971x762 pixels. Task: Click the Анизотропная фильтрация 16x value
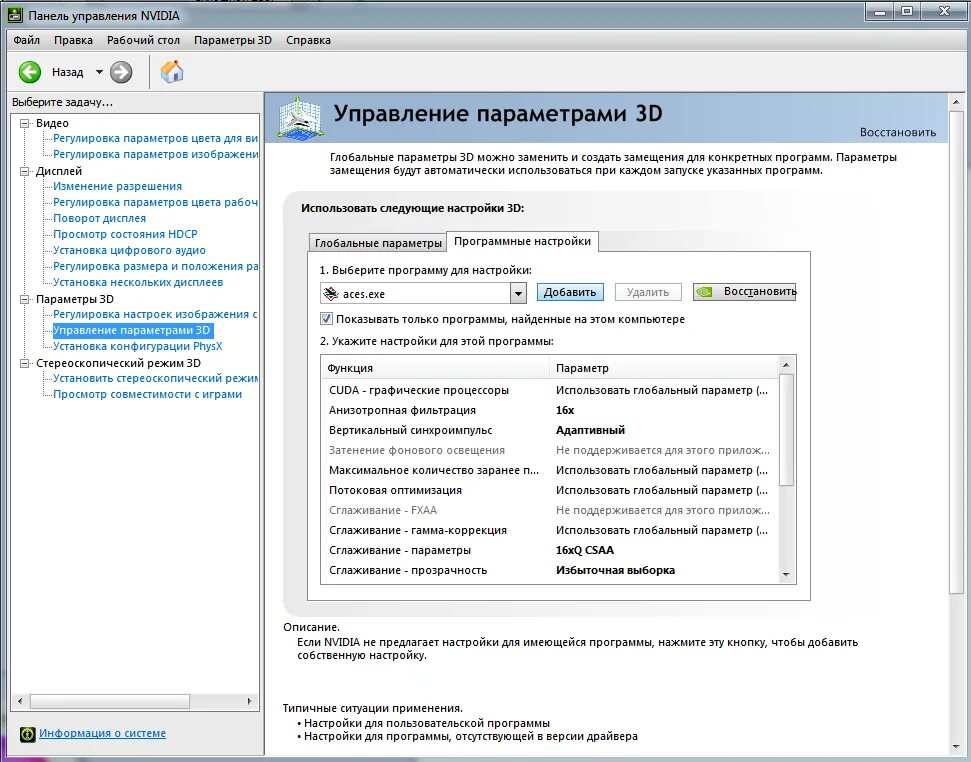(x=565, y=410)
